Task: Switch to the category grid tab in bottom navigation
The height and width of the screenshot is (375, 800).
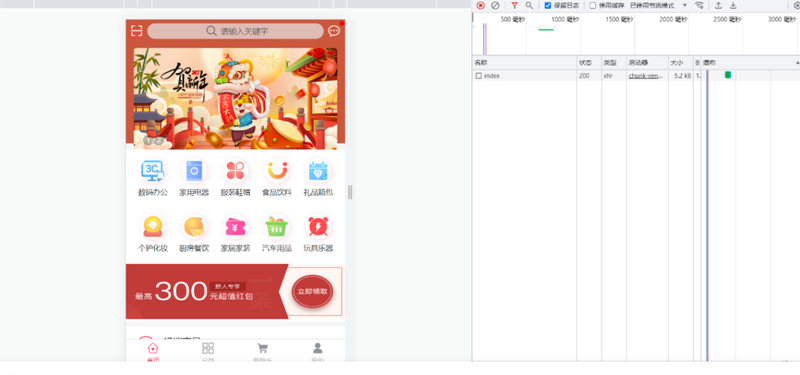Action: coord(208,352)
